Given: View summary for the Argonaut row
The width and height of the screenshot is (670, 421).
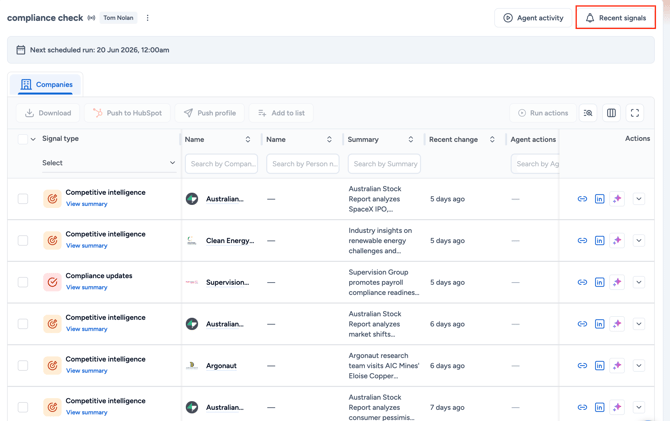Looking at the screenshot, I should 87,371.
